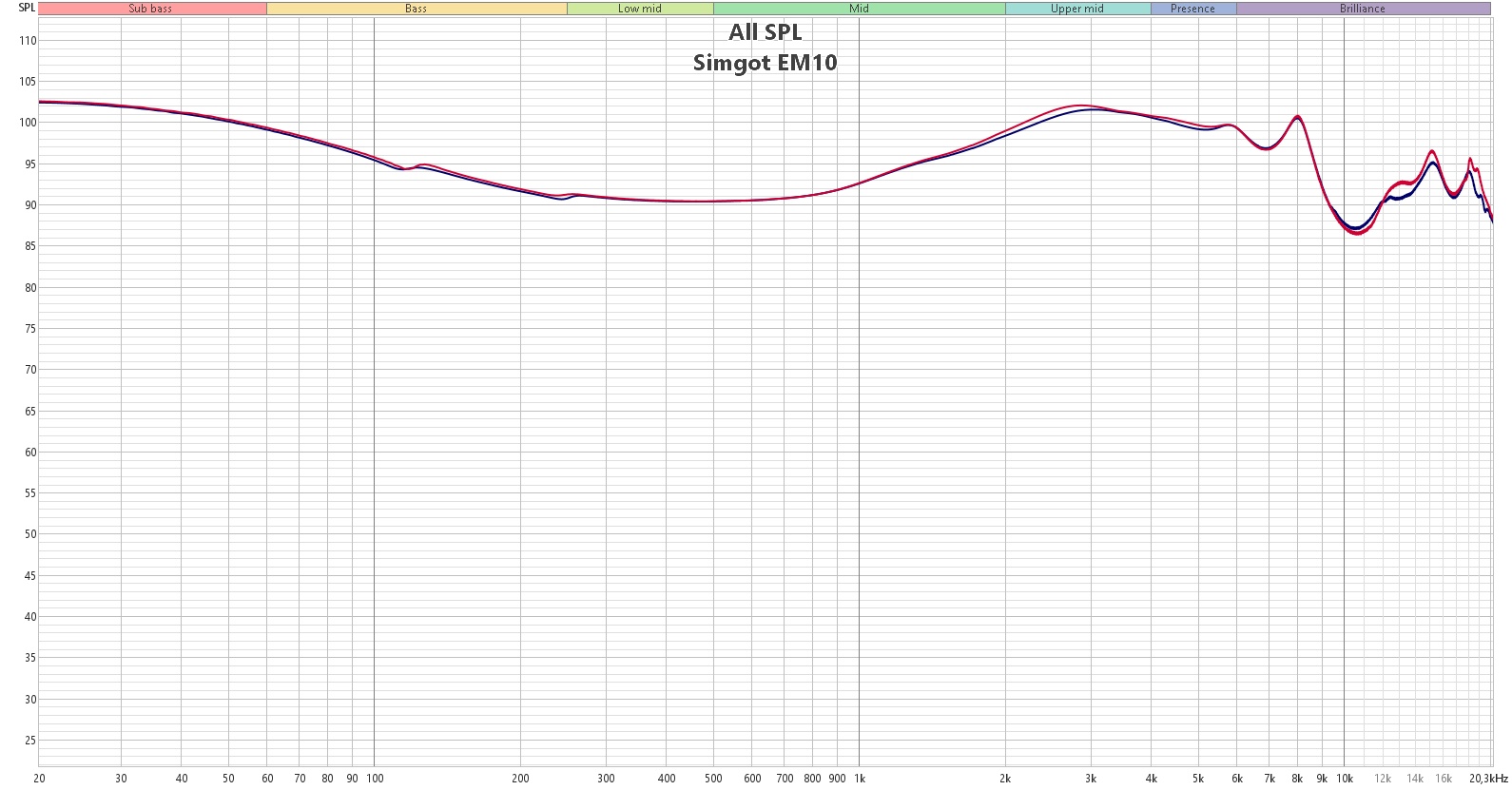Click the 50 value on SPL axis
The height and width of the screenshot is (790, 1512).
[x=30, y=534]
